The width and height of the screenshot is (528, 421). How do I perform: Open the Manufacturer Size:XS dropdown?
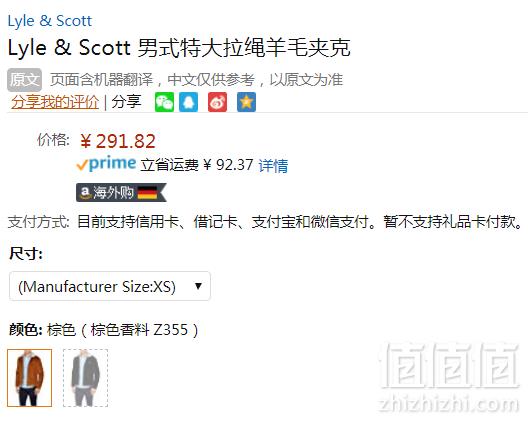[x=110, y=286]
